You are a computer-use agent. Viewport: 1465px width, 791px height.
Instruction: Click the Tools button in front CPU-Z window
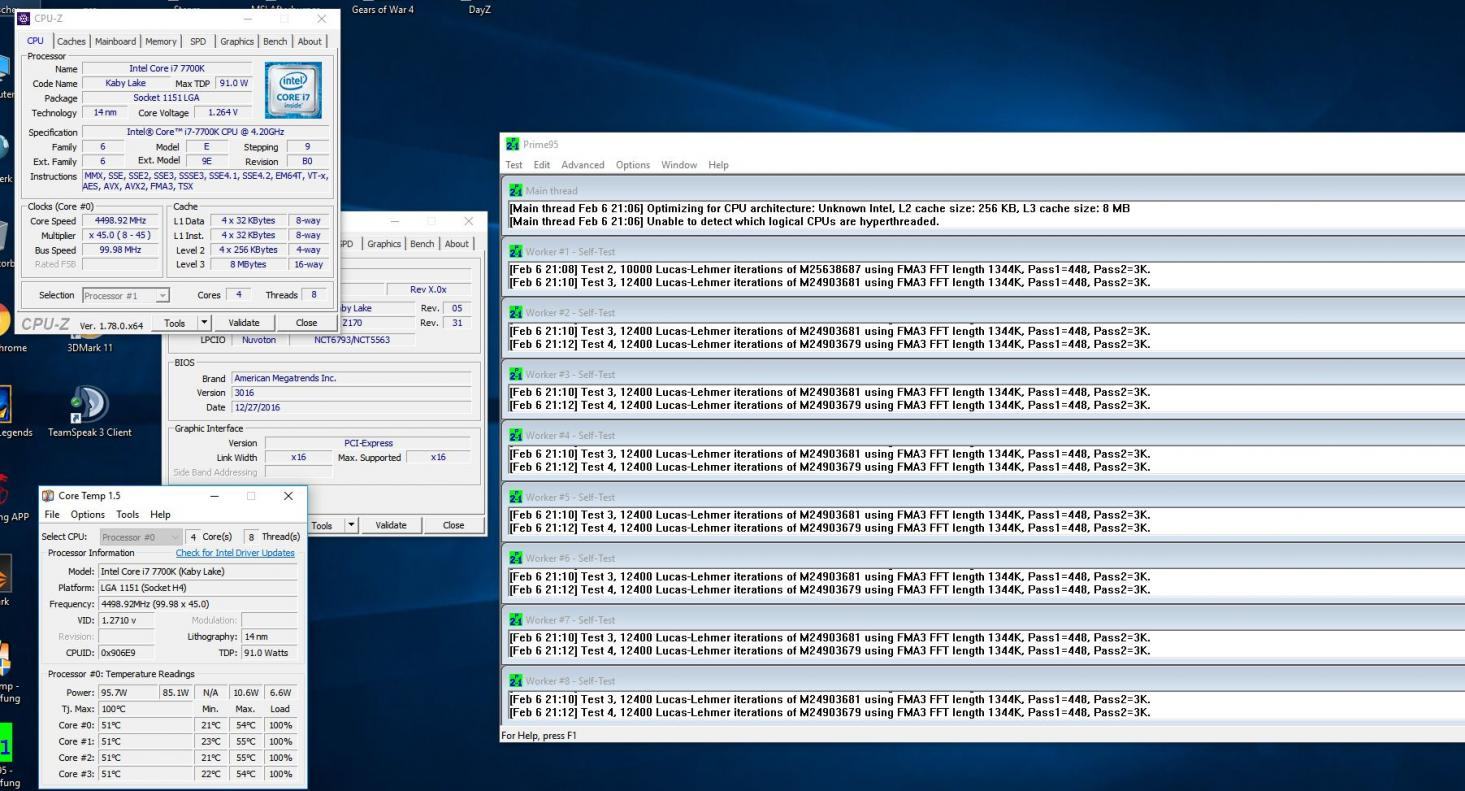coord(175,323)
